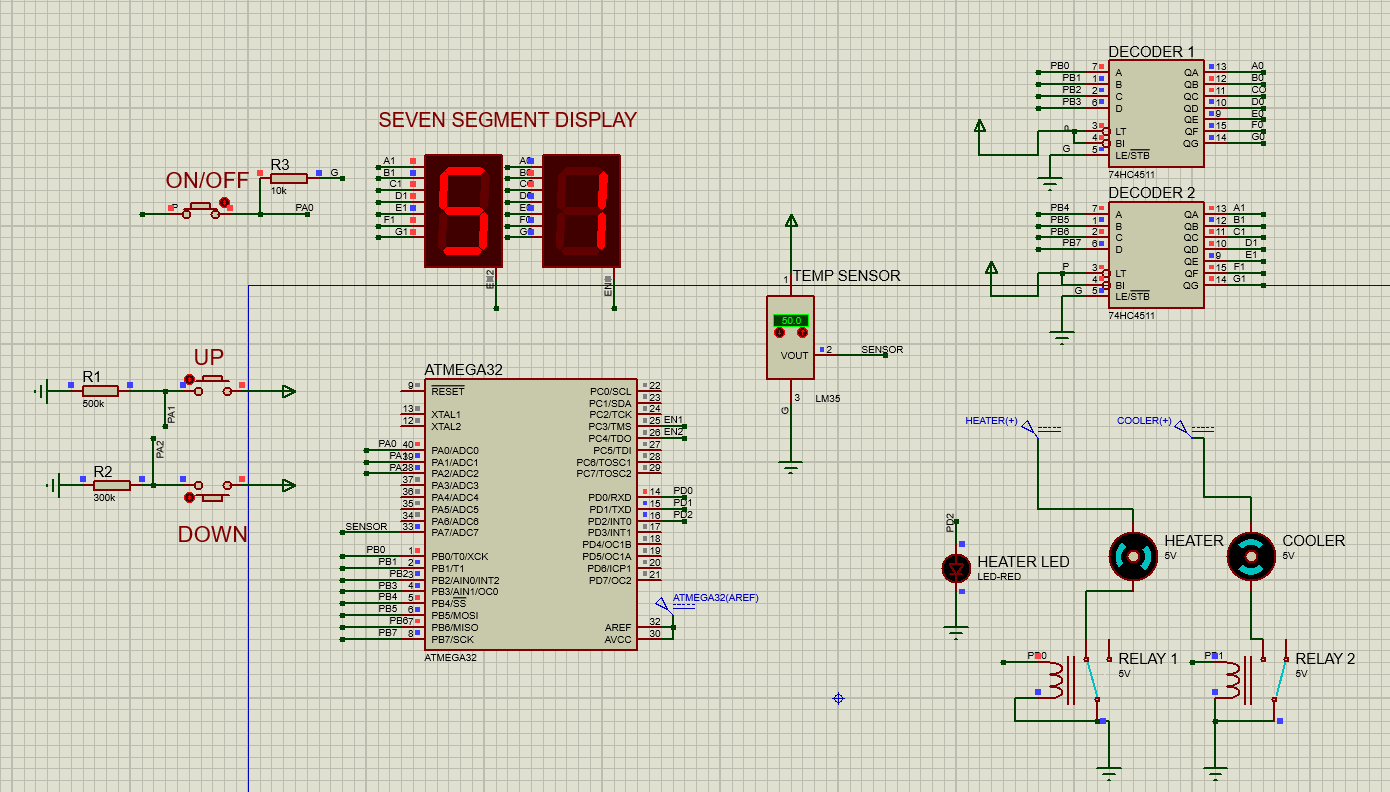Click the PA7/ADC7 pin label on ATMEGA32
This screenshot has height=792, width=1390.
455,533
